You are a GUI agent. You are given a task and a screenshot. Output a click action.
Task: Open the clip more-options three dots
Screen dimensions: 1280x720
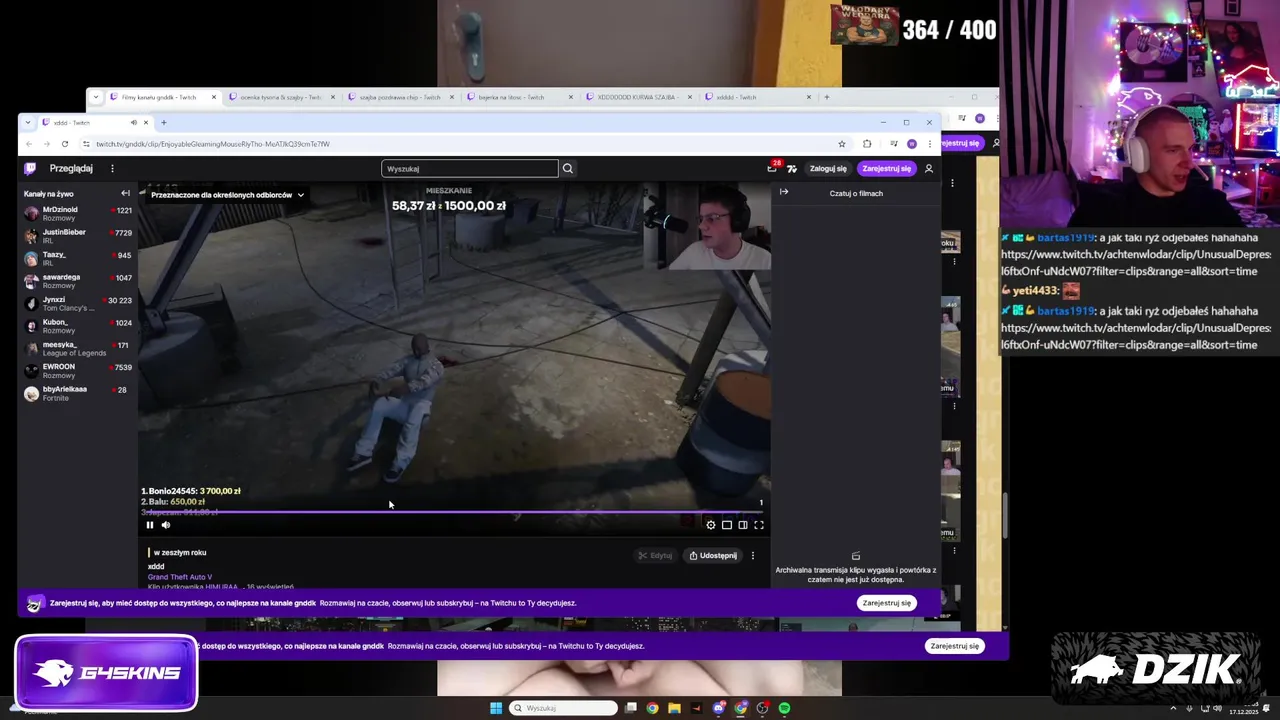pyautogui.click(x=753, y=556)
